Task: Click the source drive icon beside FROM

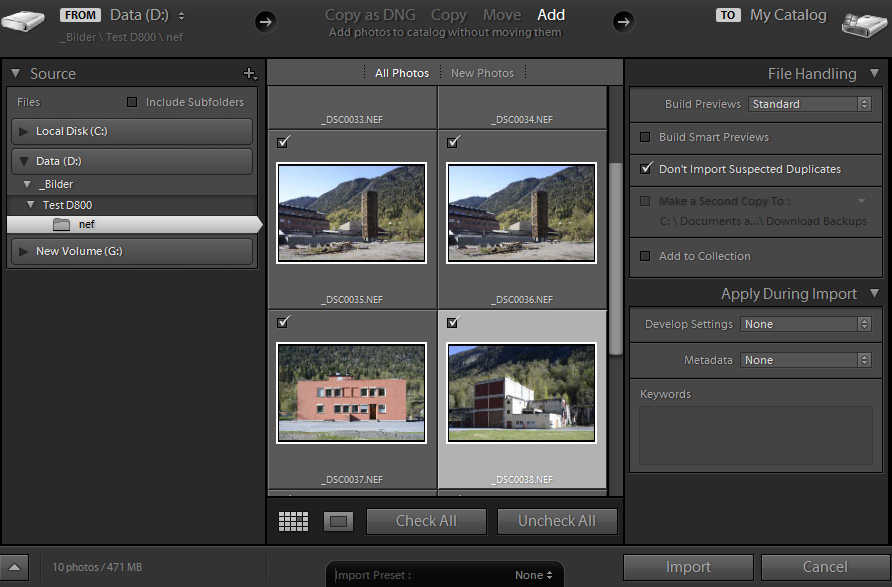Action: click(x=23, y=21)
